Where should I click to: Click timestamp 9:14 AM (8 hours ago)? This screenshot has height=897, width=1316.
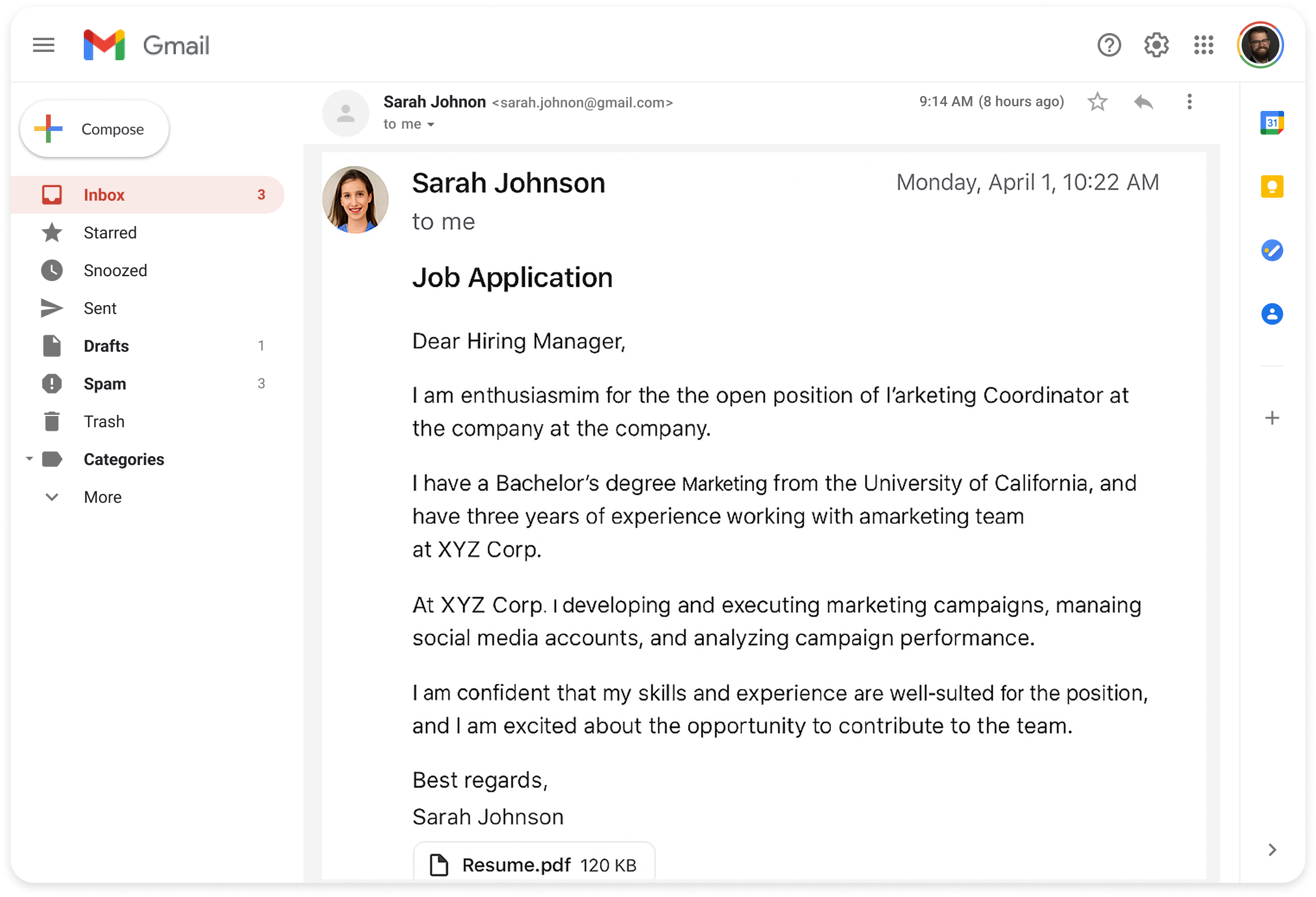coord(991,102)
